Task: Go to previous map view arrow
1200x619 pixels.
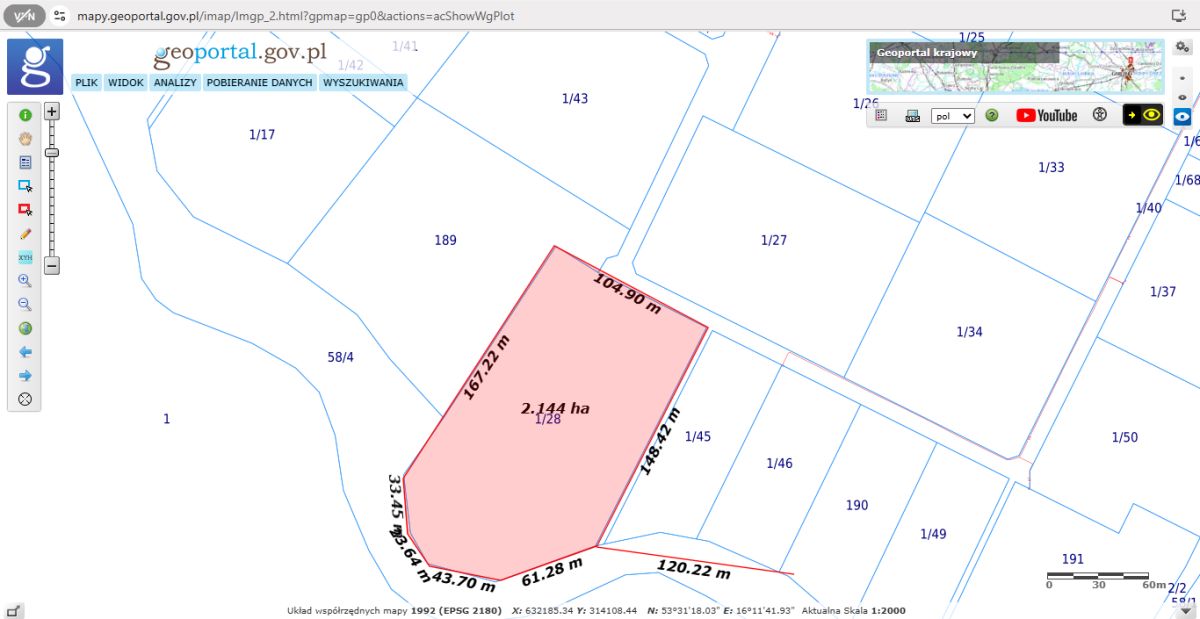Action: click(25, 352)
